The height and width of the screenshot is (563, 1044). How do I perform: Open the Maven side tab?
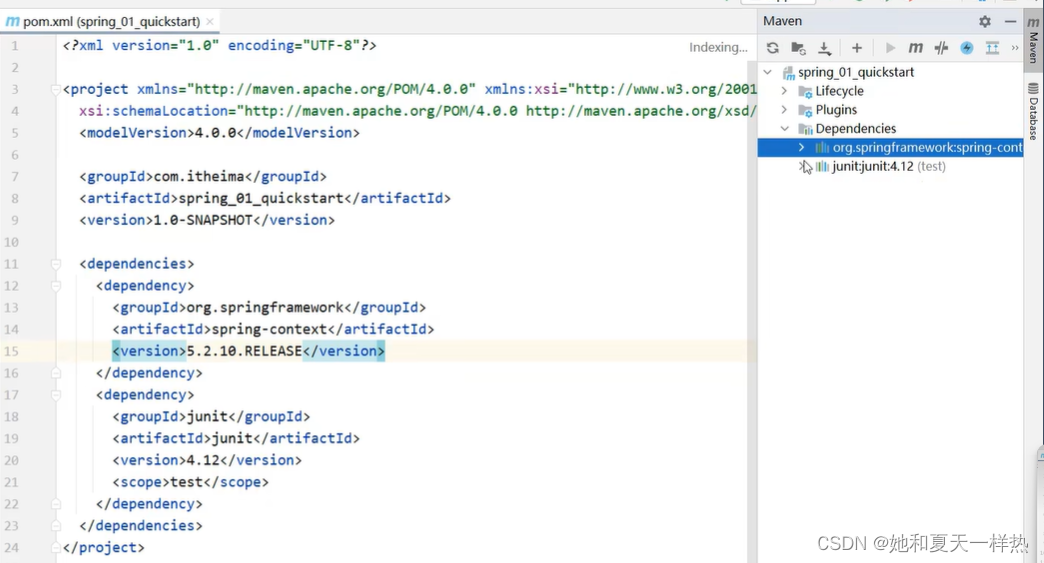point(1033,39)
